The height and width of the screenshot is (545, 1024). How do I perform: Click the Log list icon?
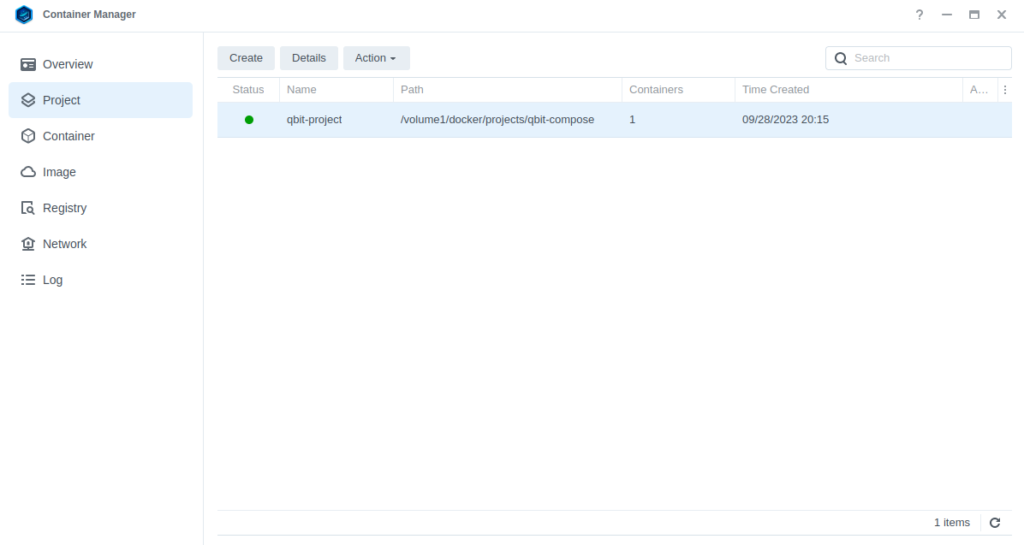pyautogui.click(x=28, y=279)
